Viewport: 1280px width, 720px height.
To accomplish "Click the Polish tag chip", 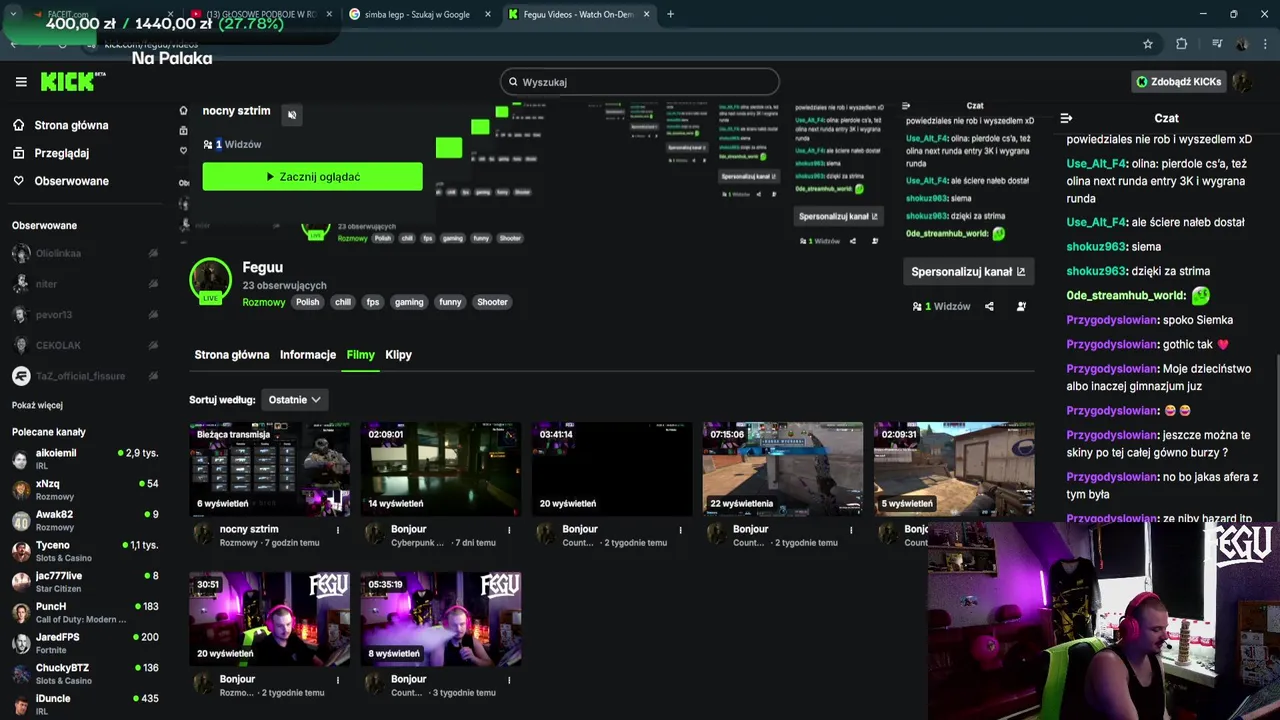I will pos(308,302).
